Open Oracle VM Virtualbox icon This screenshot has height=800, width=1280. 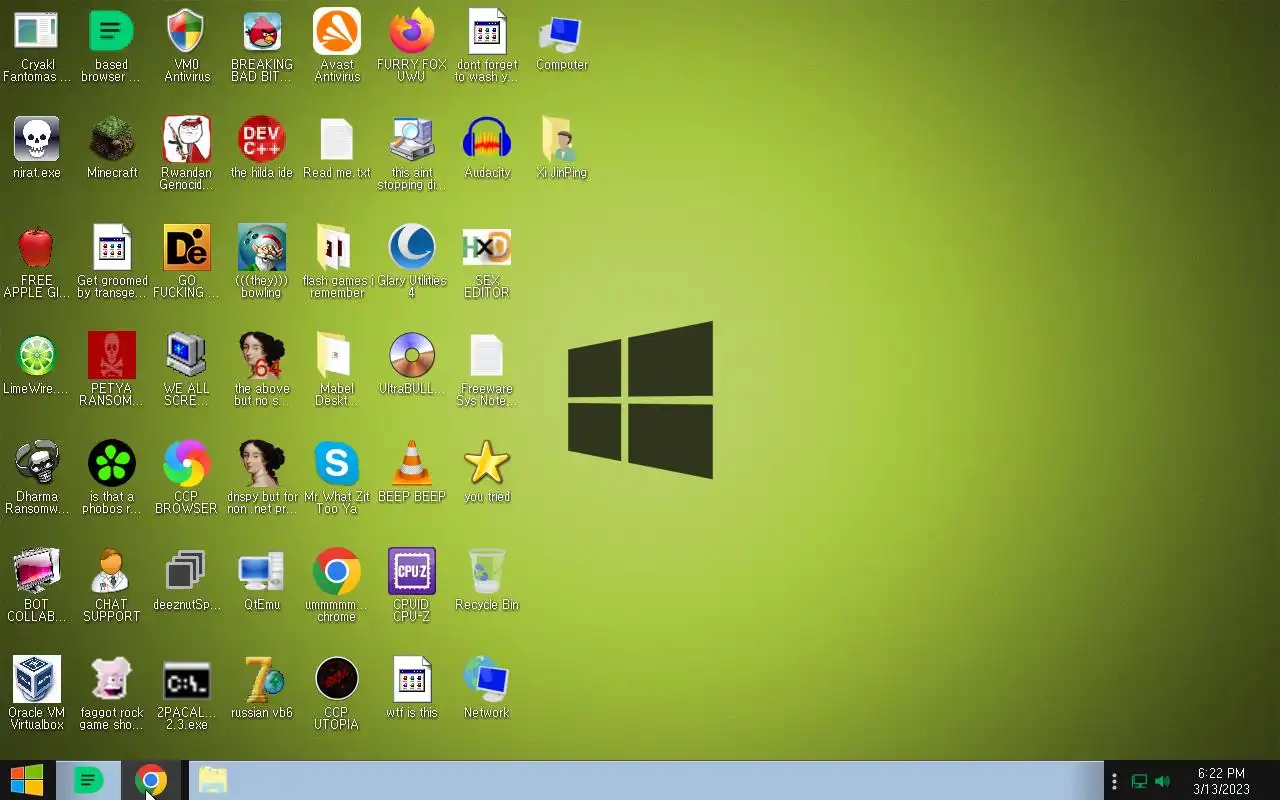click(x=37, y=680)
